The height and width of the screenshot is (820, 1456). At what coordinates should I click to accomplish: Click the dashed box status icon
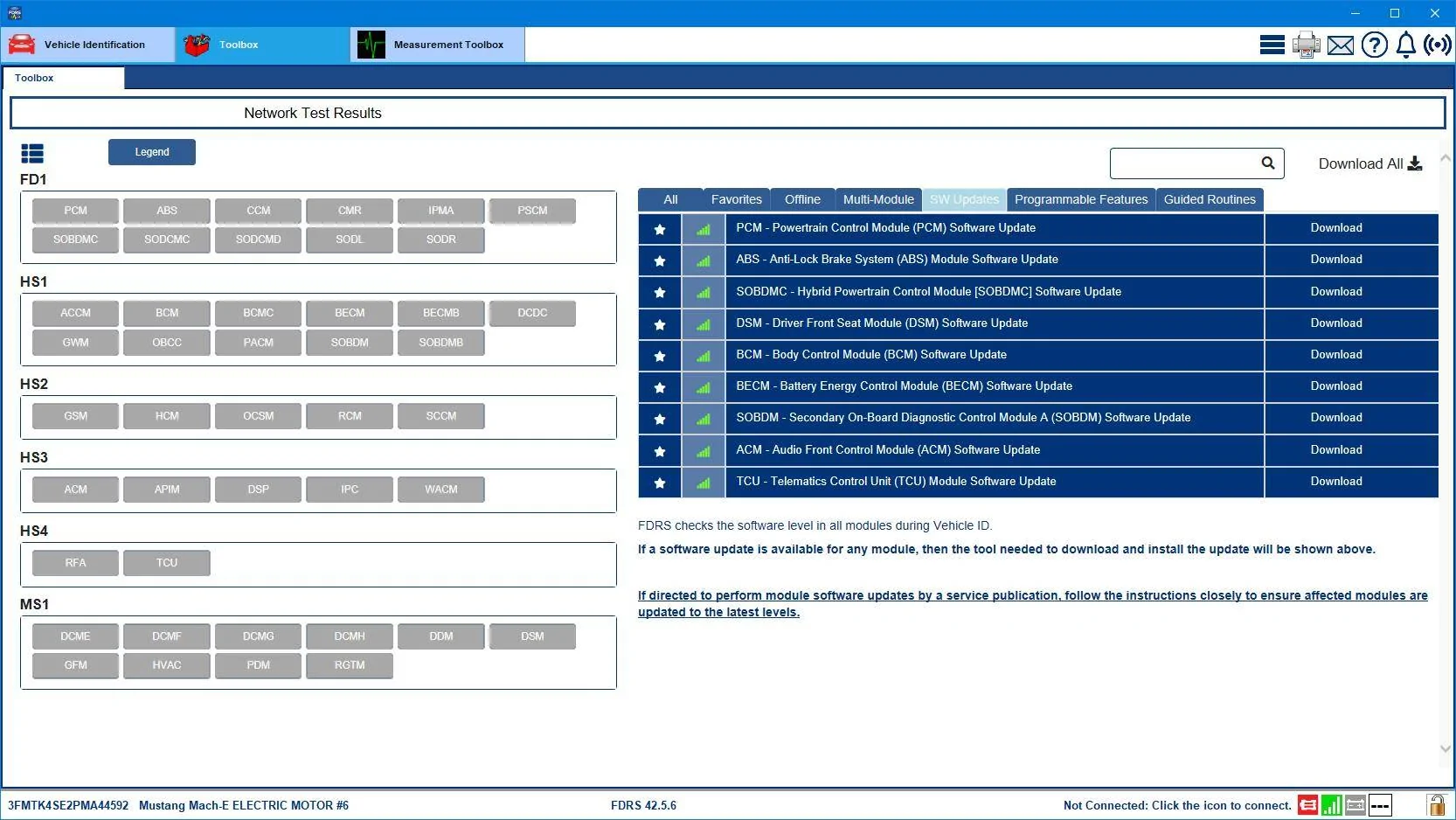[x=1380, y=805]
